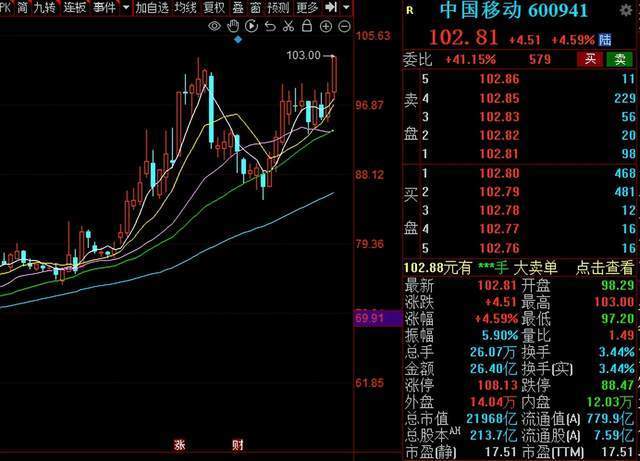Screen dimensions: 640x461
Task: Click the current price 102.81 headline
Action: (463, 38)
